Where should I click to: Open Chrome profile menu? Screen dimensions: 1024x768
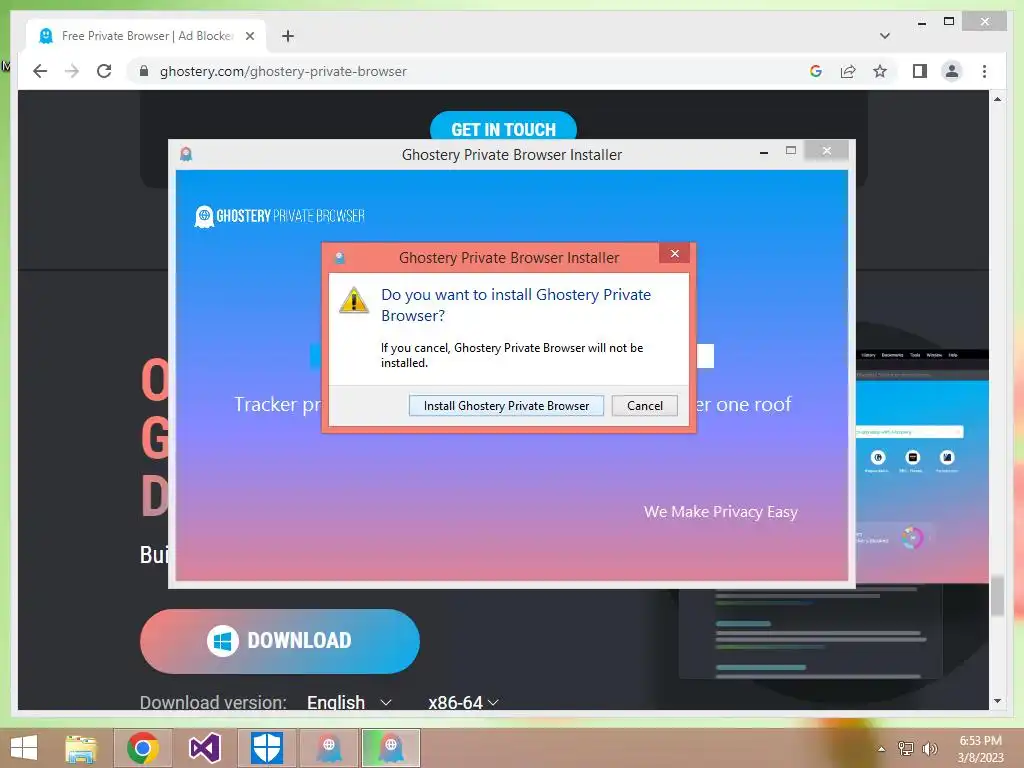952,71
